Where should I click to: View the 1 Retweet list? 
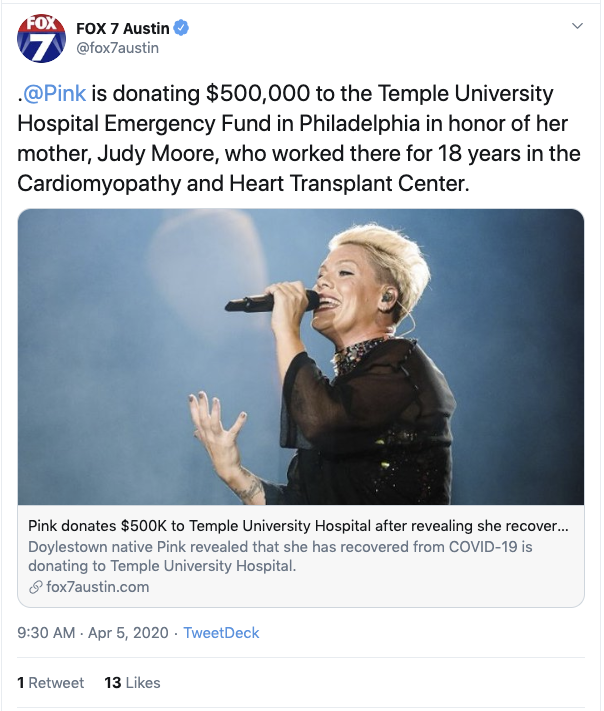[x=51, y=683]
